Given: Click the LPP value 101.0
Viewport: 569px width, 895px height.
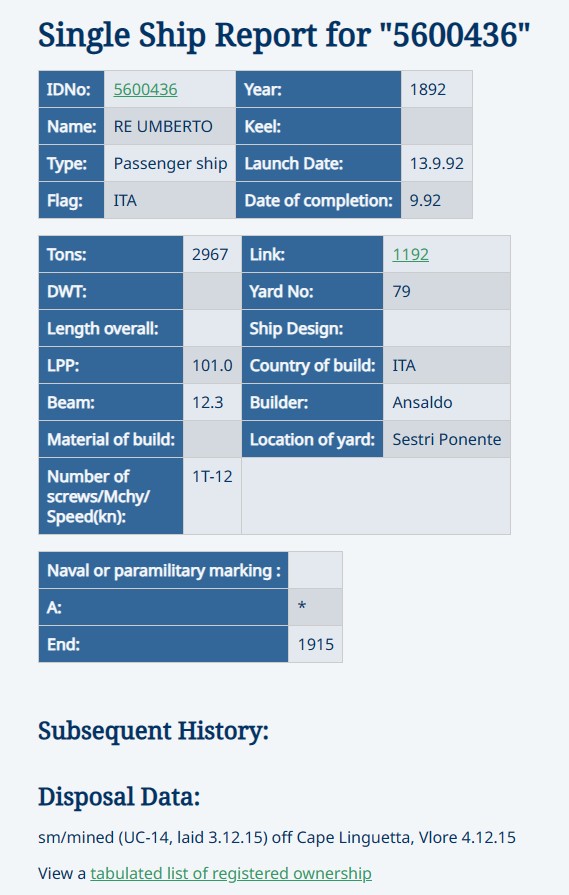Looking at the screenshot, I should click(x=212, y=365).
